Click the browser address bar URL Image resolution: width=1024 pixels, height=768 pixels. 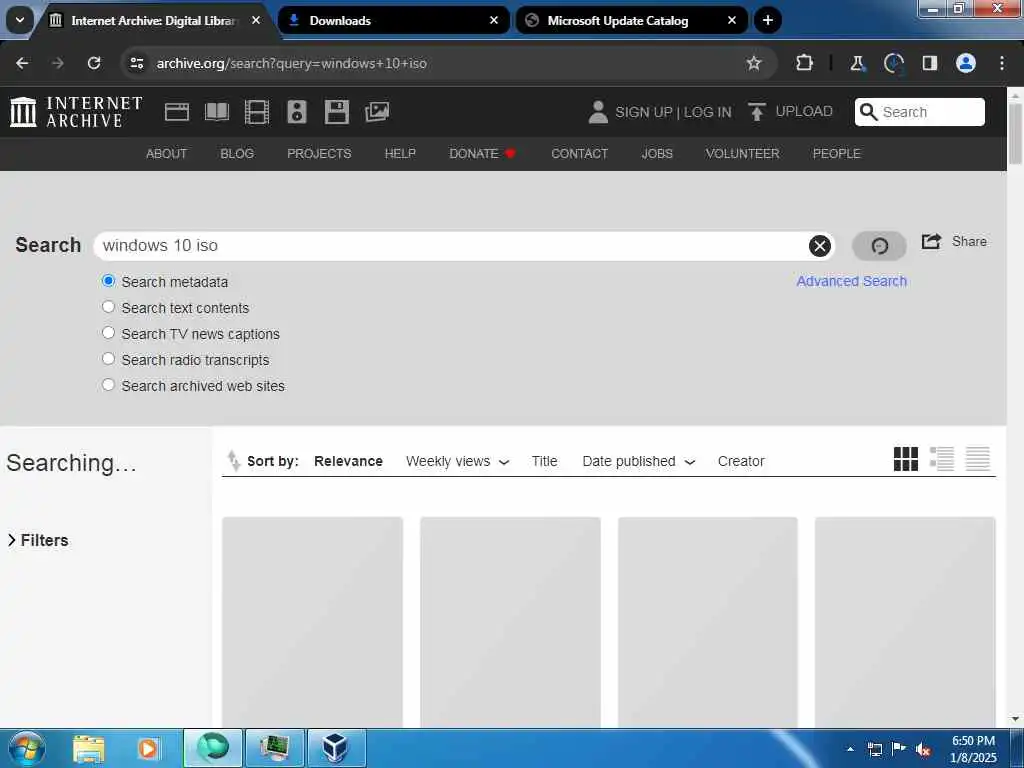click(291, 63)
